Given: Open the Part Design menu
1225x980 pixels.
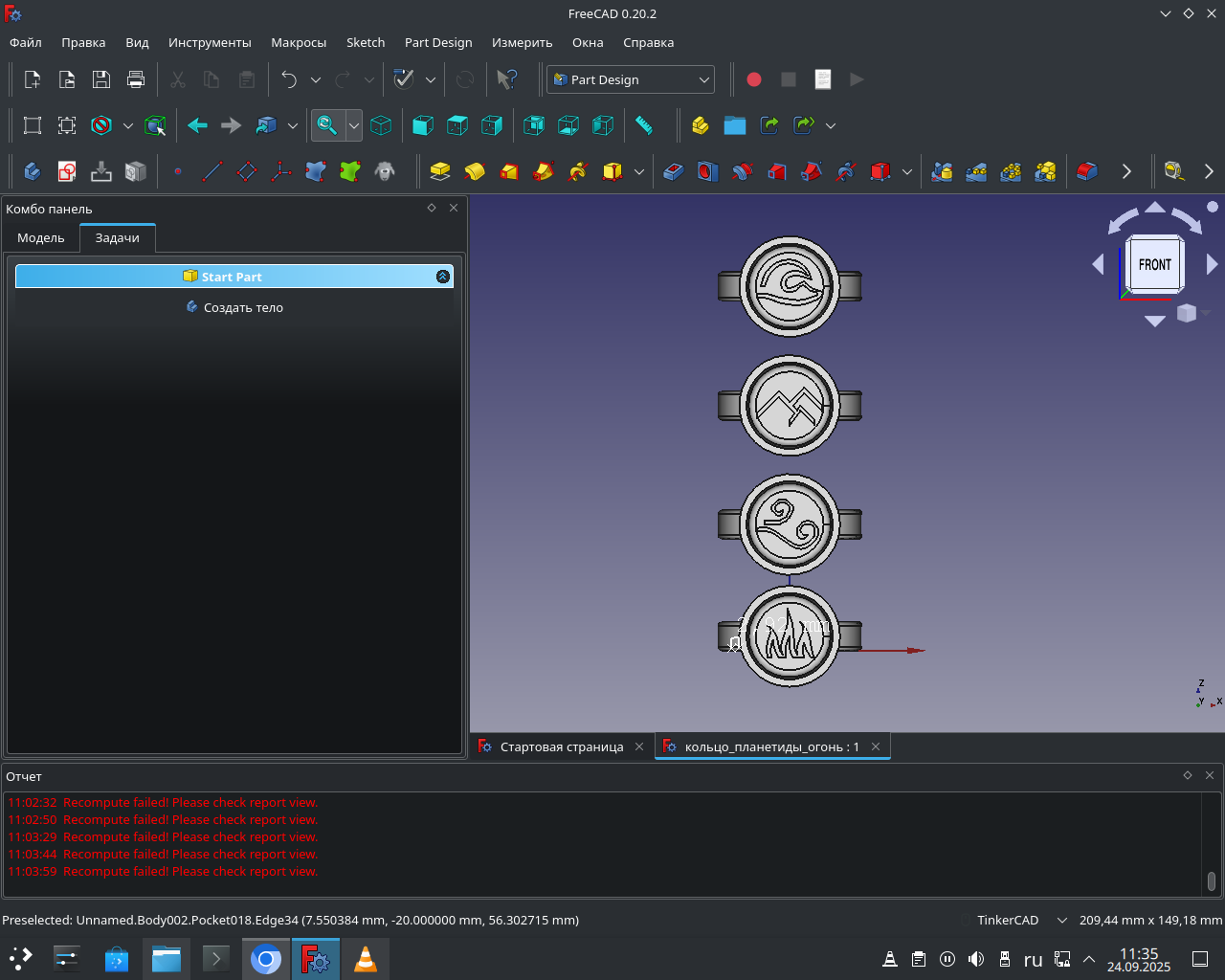Looking at the screenshot, I should [x=438, y=42].
